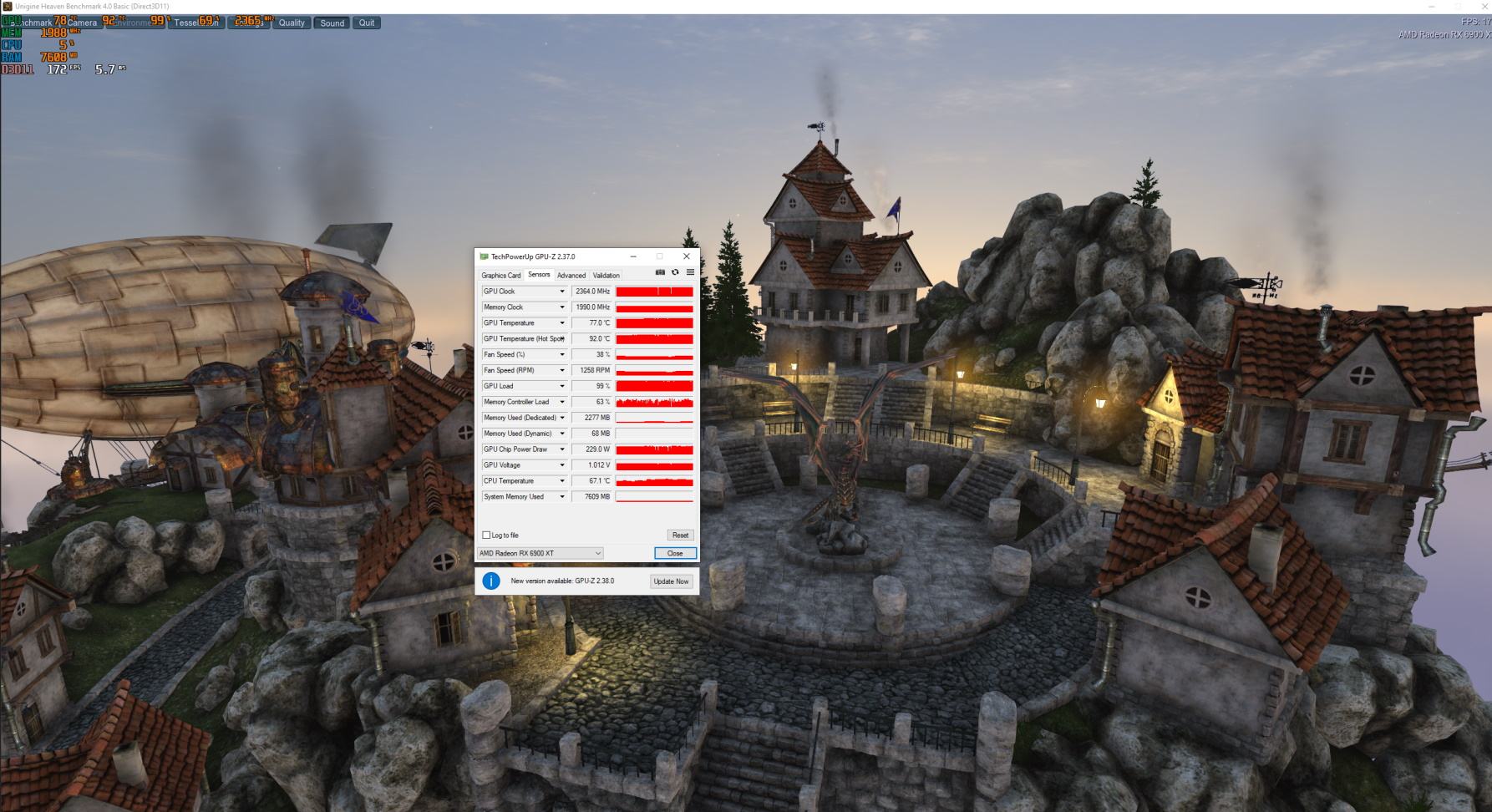The image size is (1492, 812).
Task: Click the 67.1 °C CPU Temperature value
Action: [x=592, y=481]
